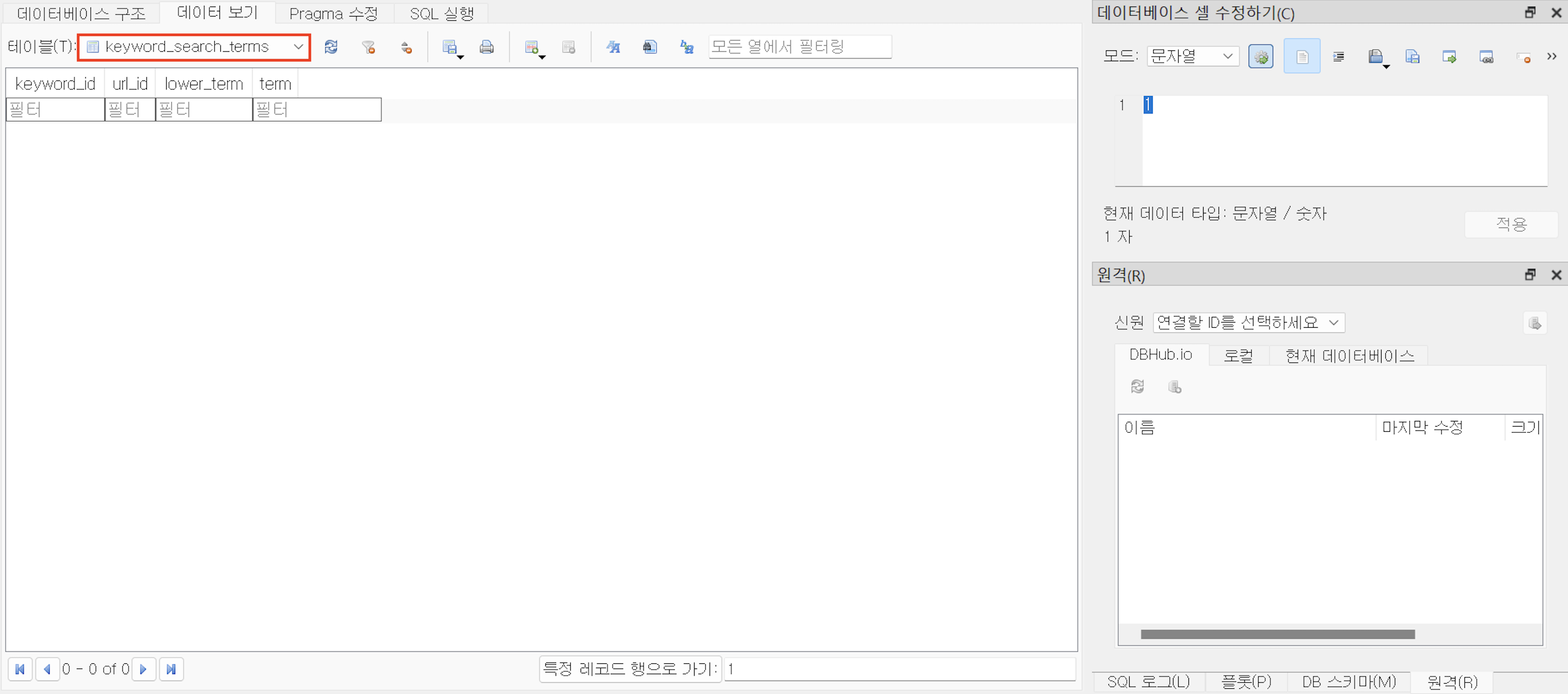Screen dimensions: 1568x694
Task: Open the 데이터베이스 구조 tab
Action: [x=81, y=13]
